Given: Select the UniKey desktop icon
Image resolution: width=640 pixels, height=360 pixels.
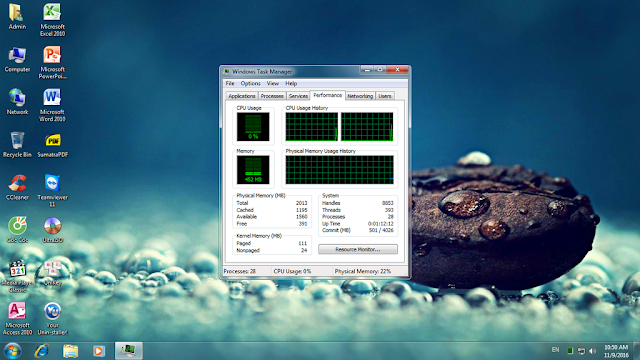Looking at the screenshot, I should (52, 273).
